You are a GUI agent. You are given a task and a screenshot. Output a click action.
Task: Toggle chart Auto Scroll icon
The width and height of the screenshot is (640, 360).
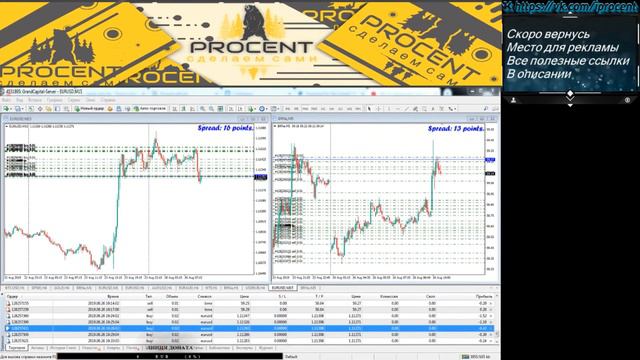click(x=231, y=109)
